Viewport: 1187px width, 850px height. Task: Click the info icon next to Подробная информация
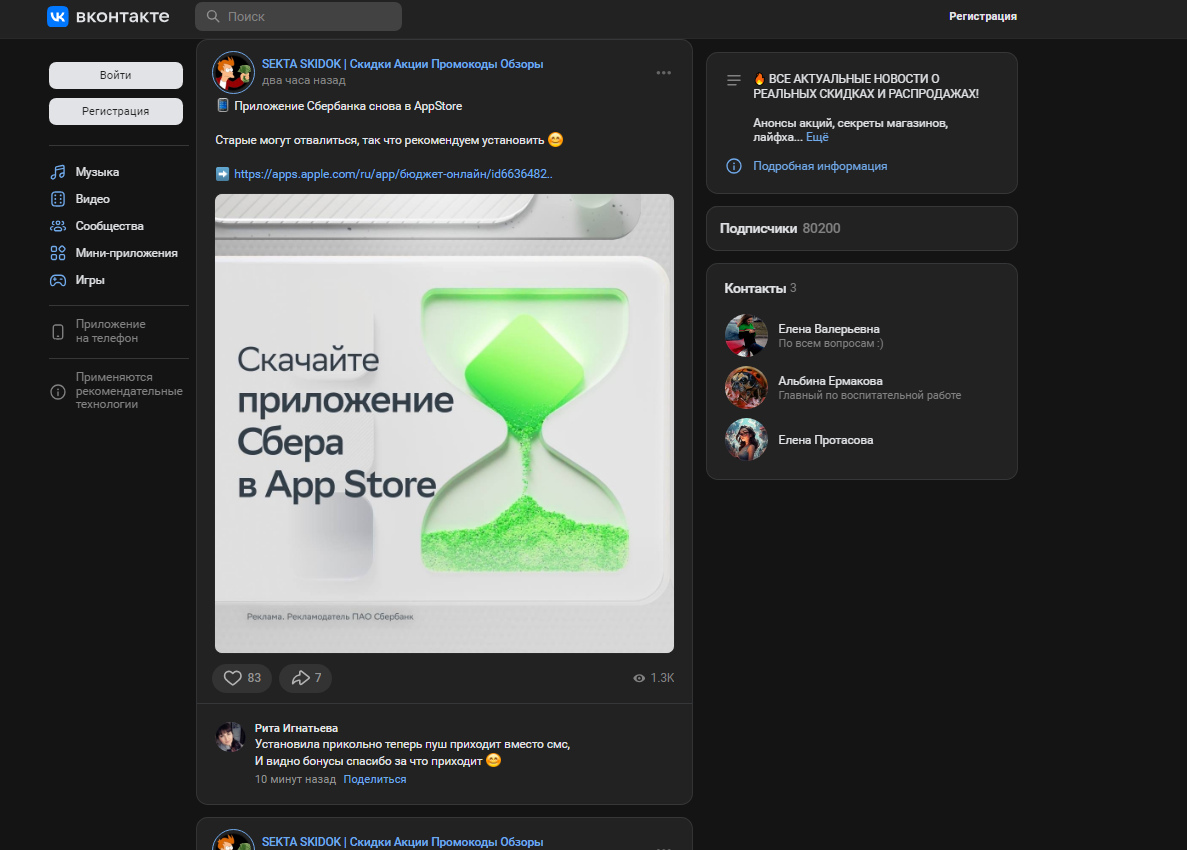734,166
